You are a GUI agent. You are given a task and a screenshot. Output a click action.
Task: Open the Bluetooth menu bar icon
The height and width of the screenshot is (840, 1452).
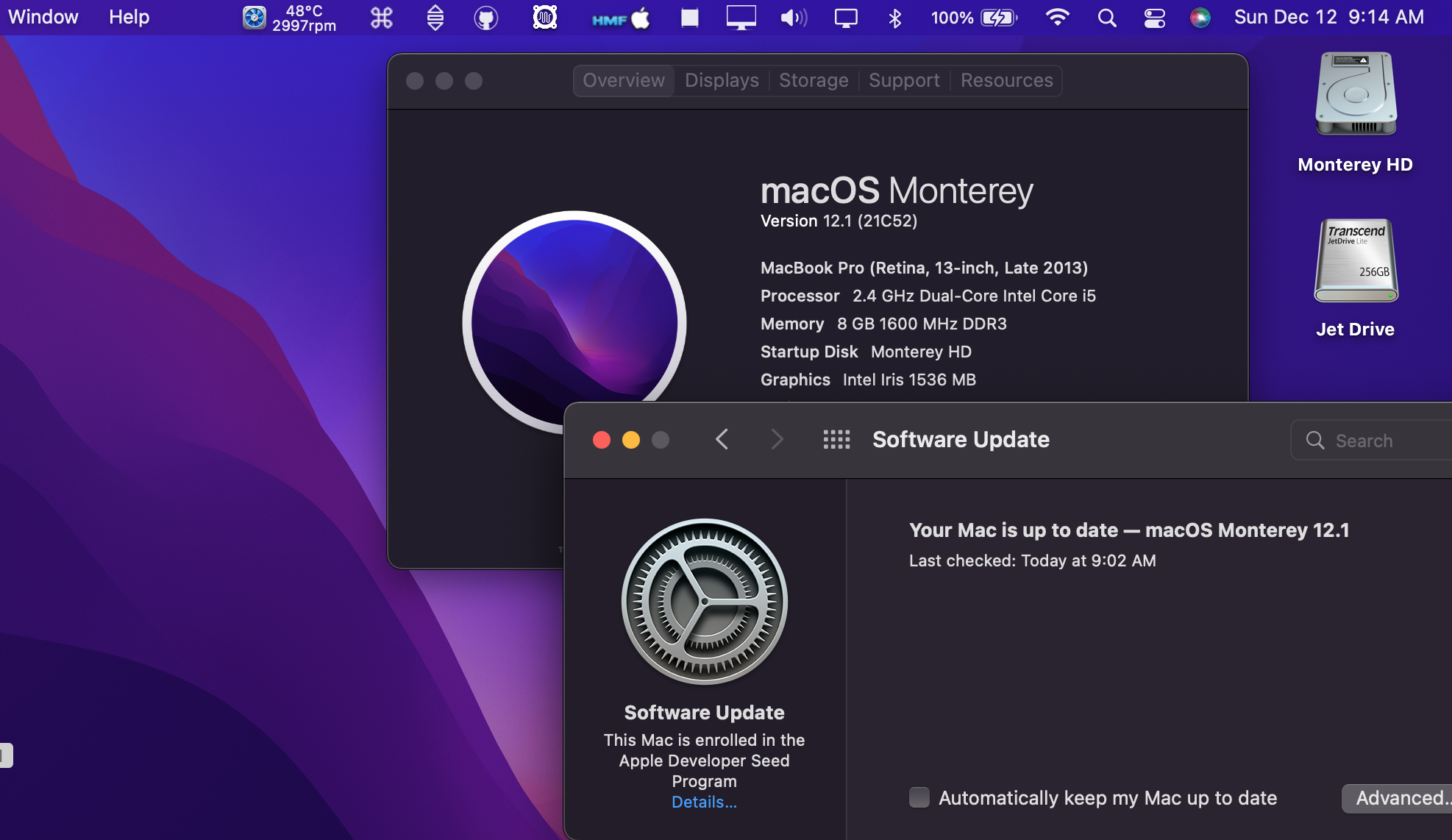tap(894, 18)
